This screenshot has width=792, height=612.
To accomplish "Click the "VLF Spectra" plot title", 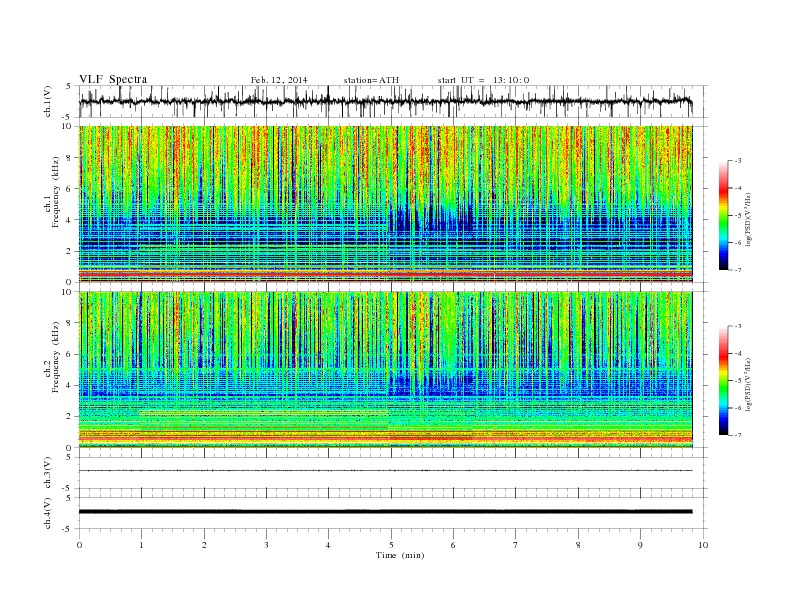I will pyautogui.click(x=113, y=79).
